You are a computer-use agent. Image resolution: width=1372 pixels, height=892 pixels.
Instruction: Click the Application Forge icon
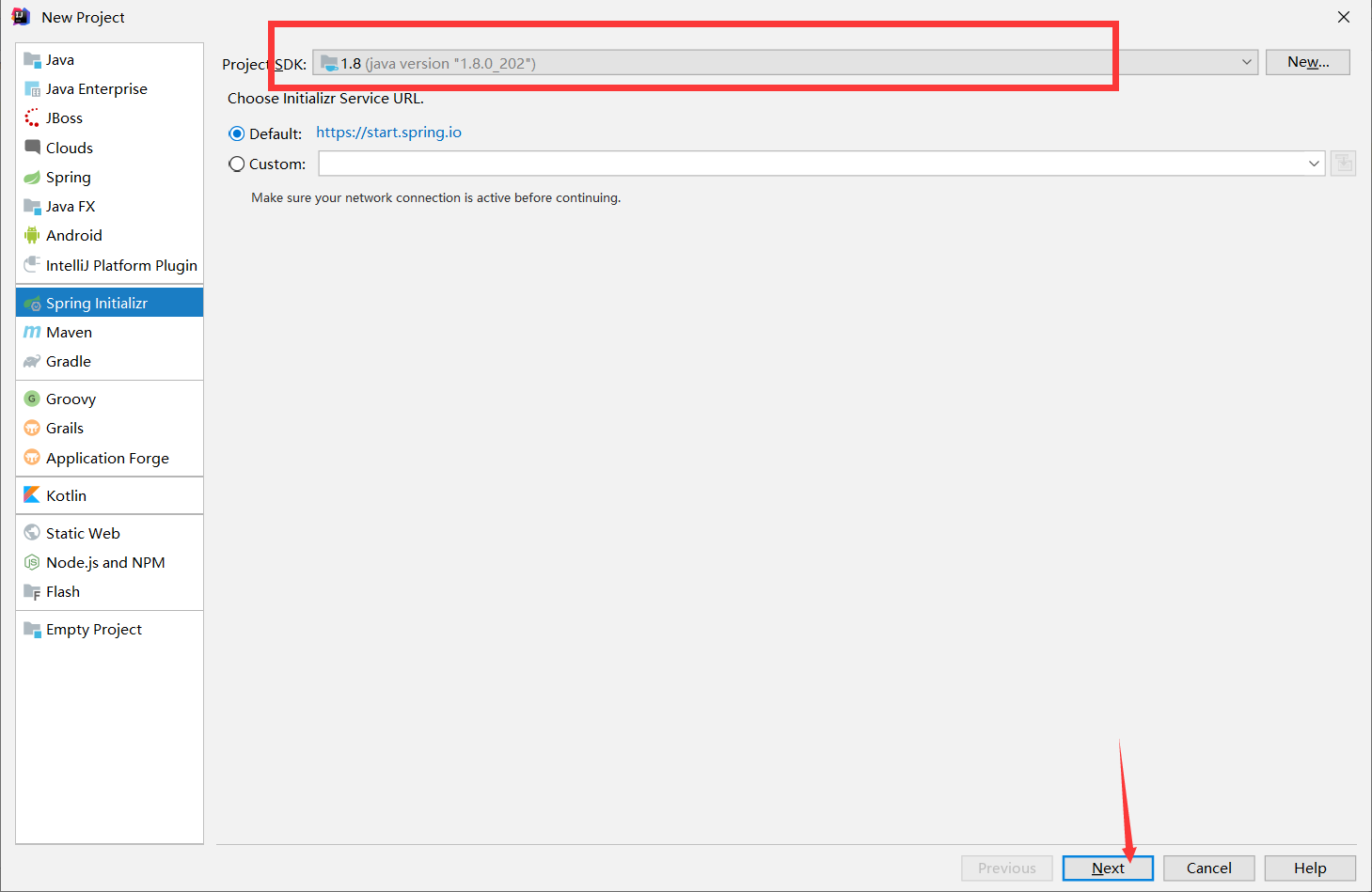(x=32, y=458)
